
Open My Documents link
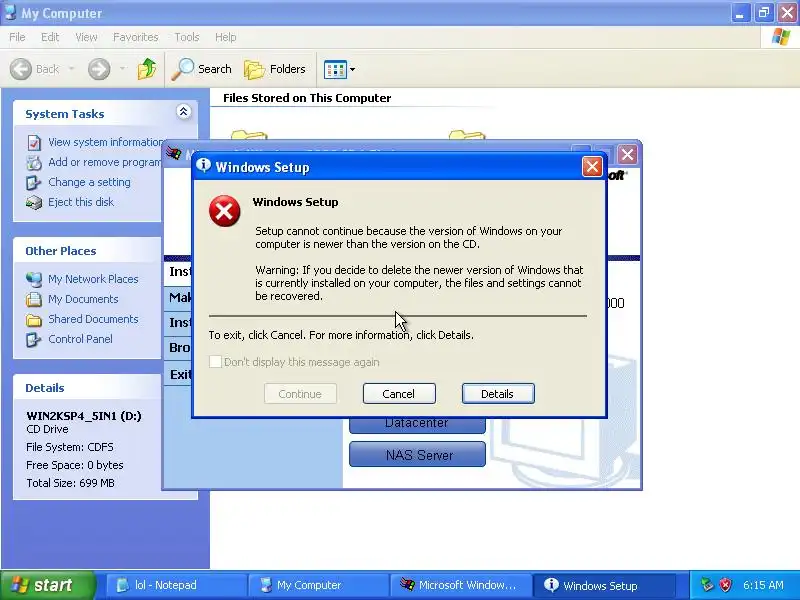click(83, 299)
